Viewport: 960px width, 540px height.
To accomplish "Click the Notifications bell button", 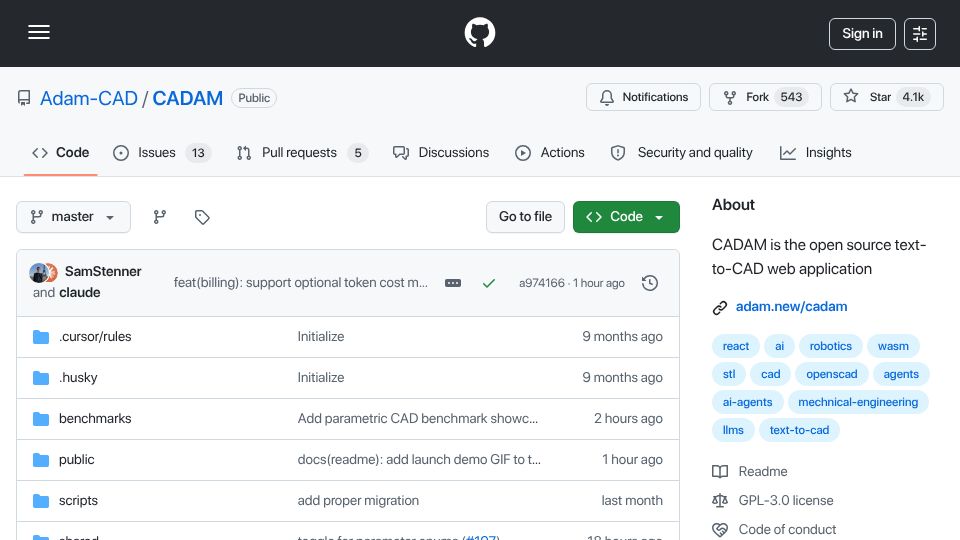I will pyautogui.click(x=643, y=97).
